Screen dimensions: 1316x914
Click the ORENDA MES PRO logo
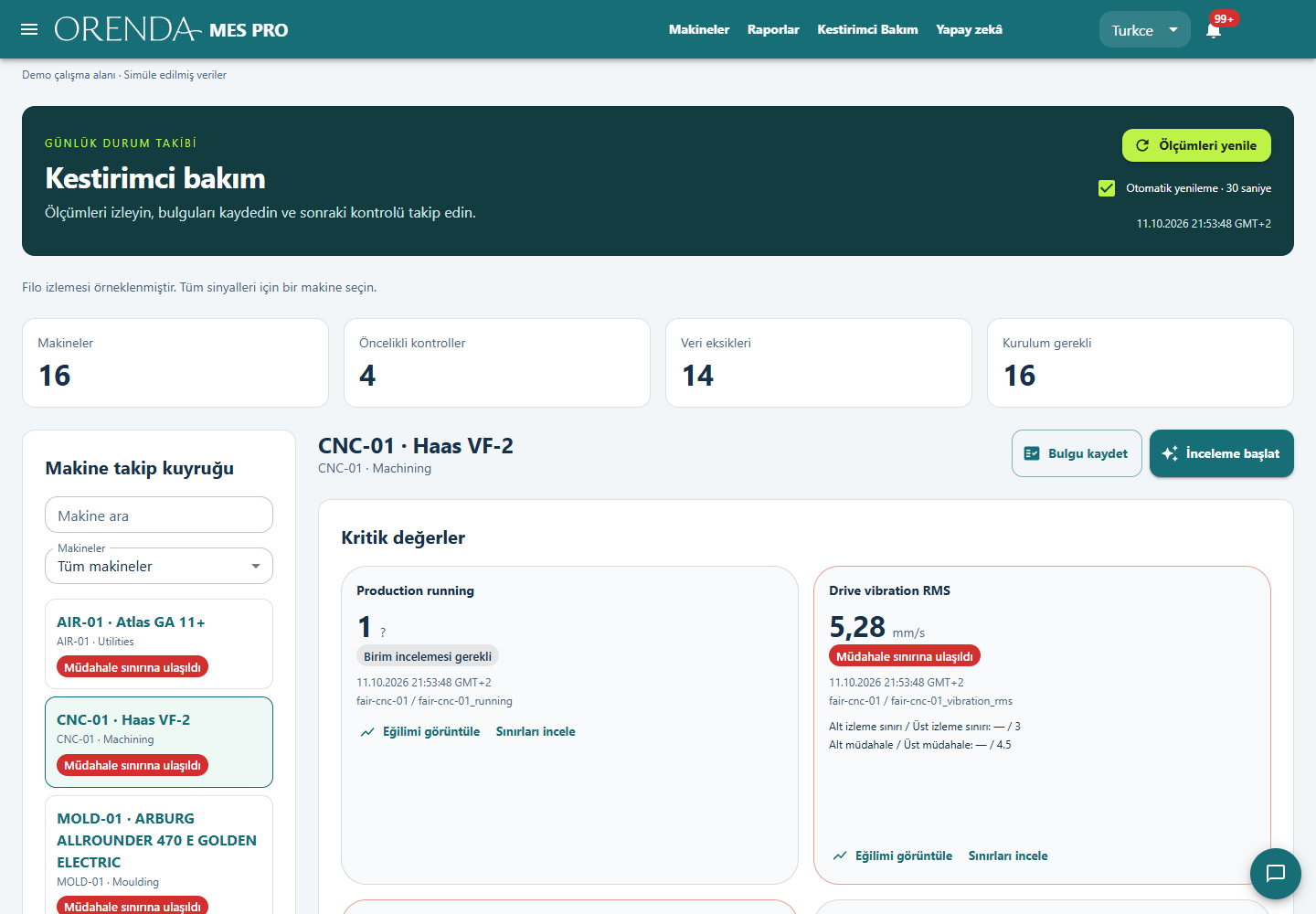pos(171,29)
